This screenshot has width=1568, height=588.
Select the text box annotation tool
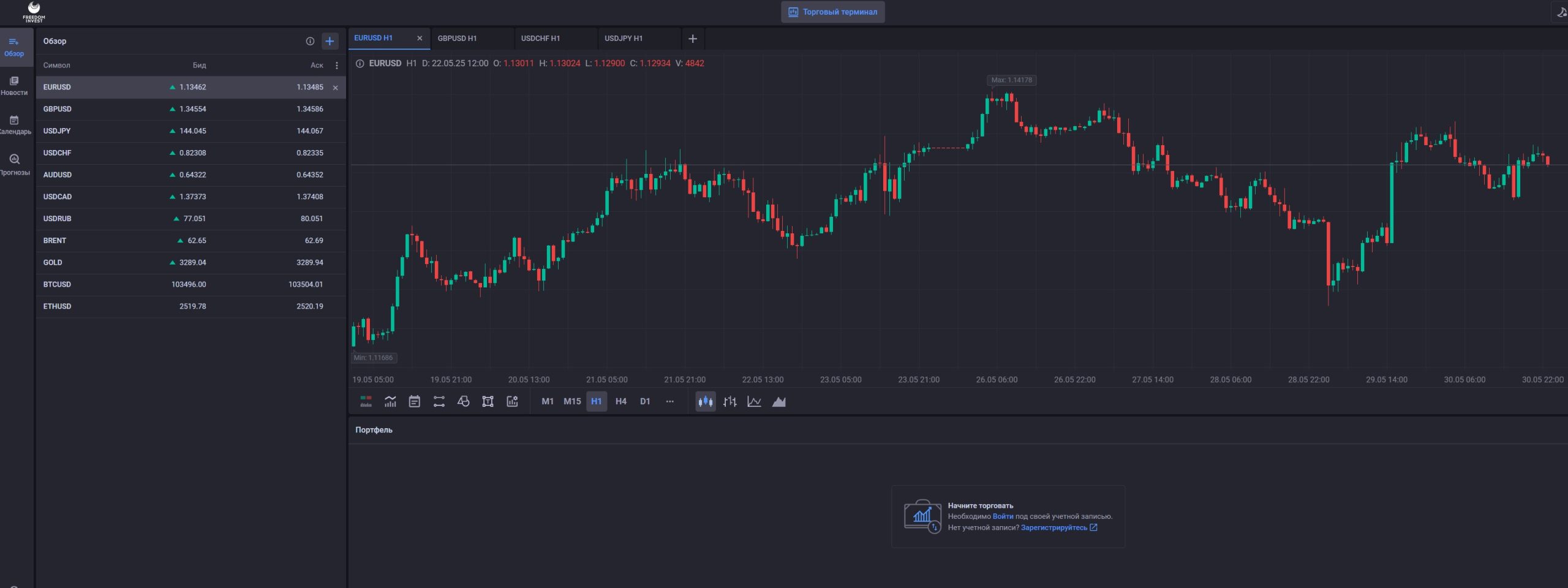[x=488, y=401]
